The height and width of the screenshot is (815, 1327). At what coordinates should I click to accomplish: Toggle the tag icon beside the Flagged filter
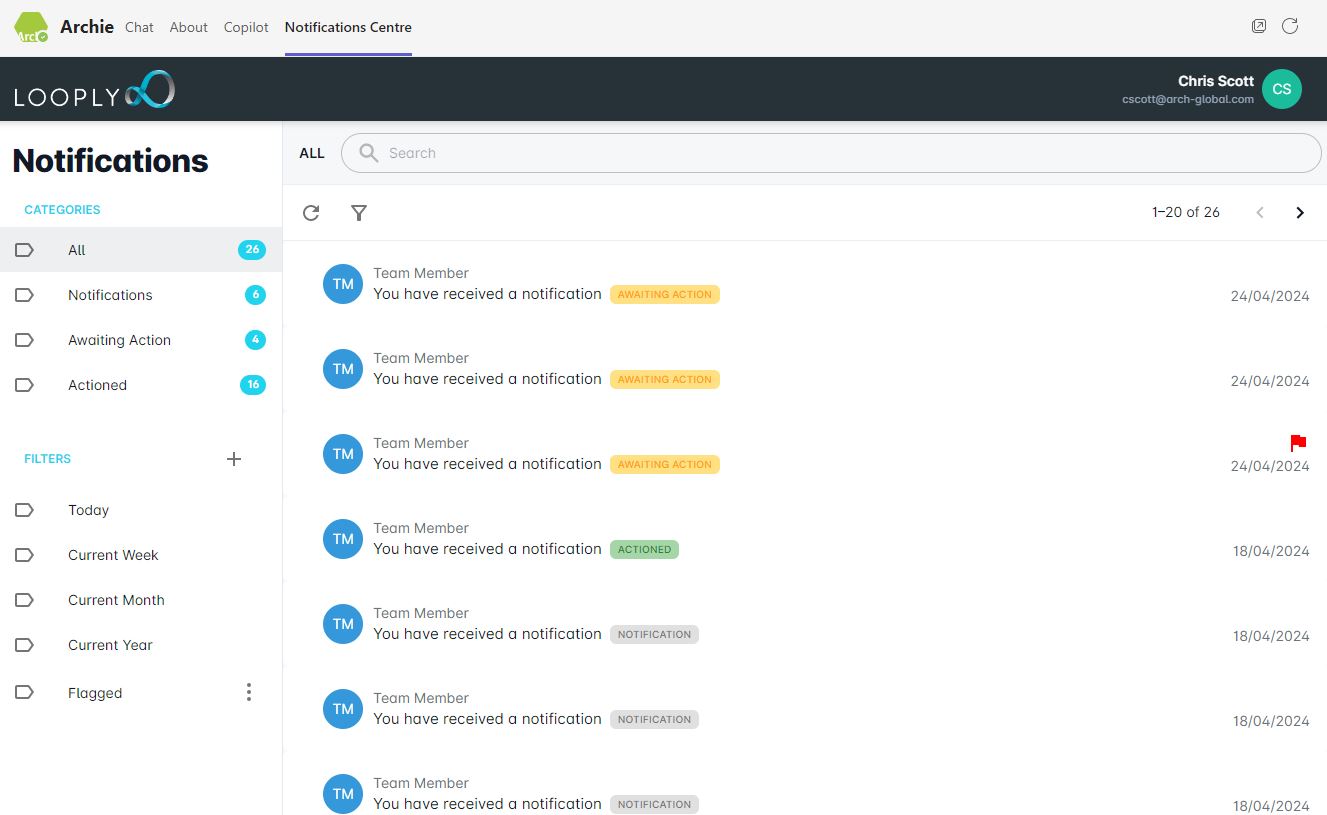[x=24, y=692]
